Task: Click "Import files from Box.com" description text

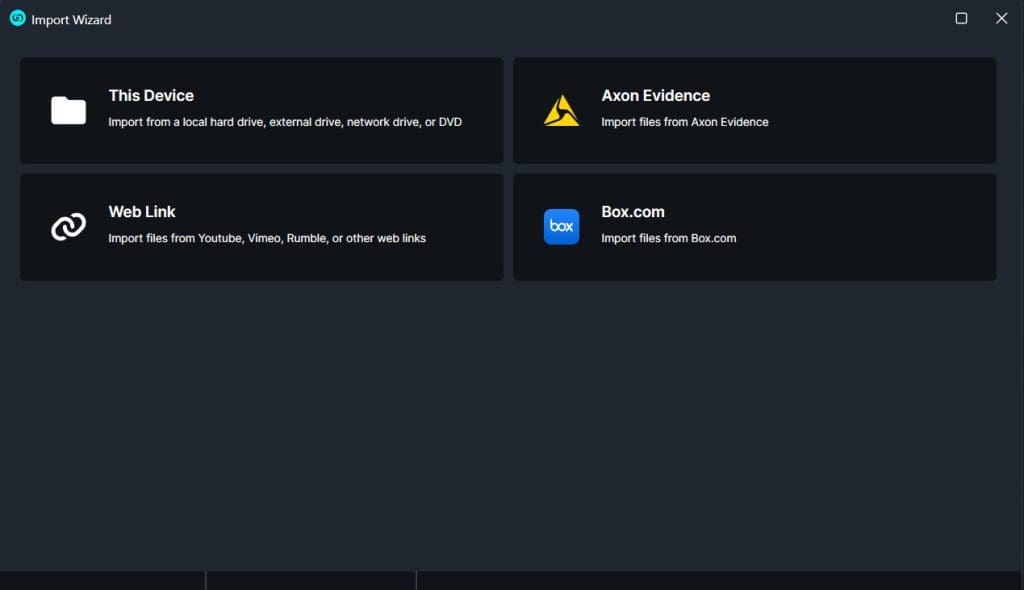Action: coord(668,239)
